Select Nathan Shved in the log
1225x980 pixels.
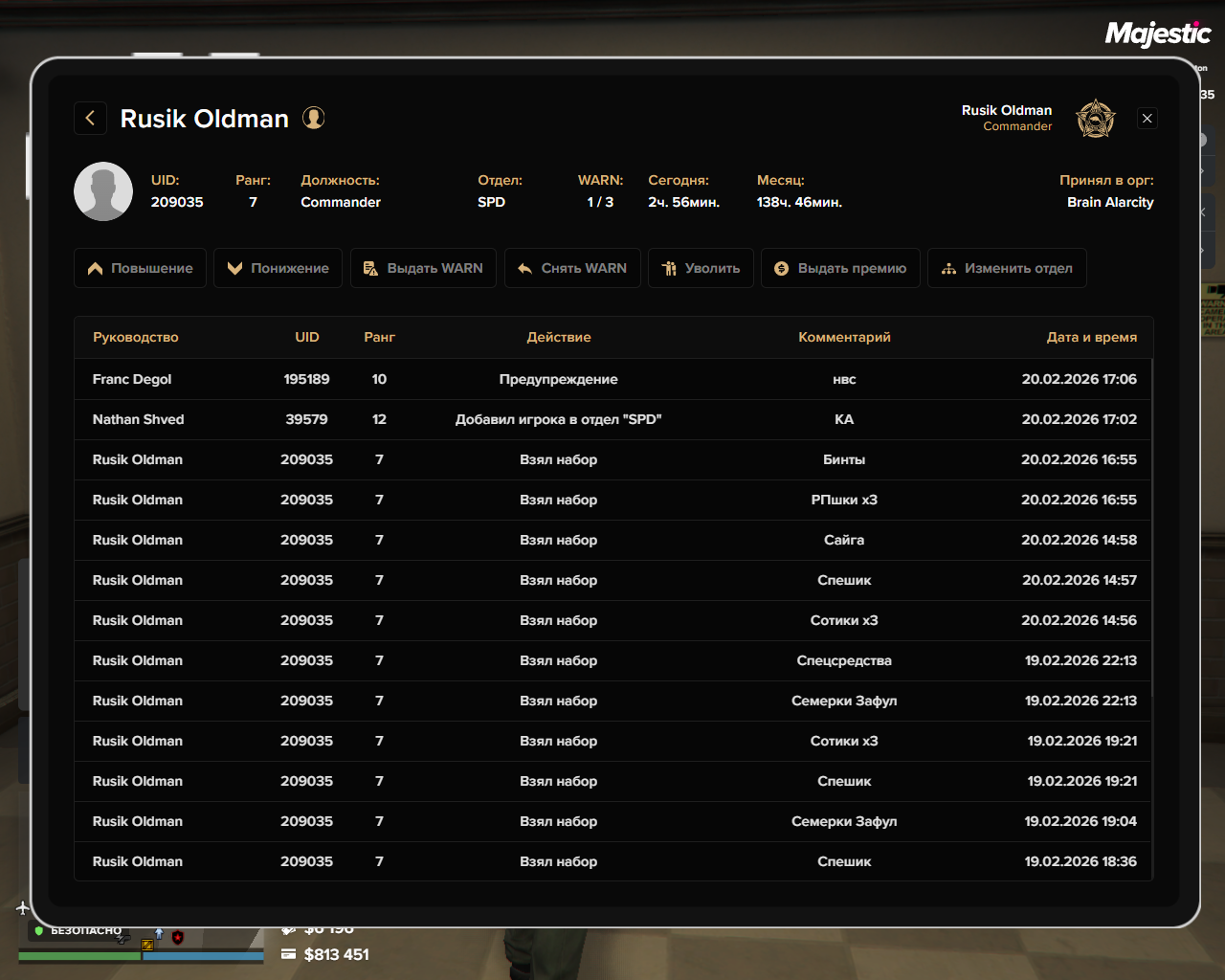(x=138, y=419)
